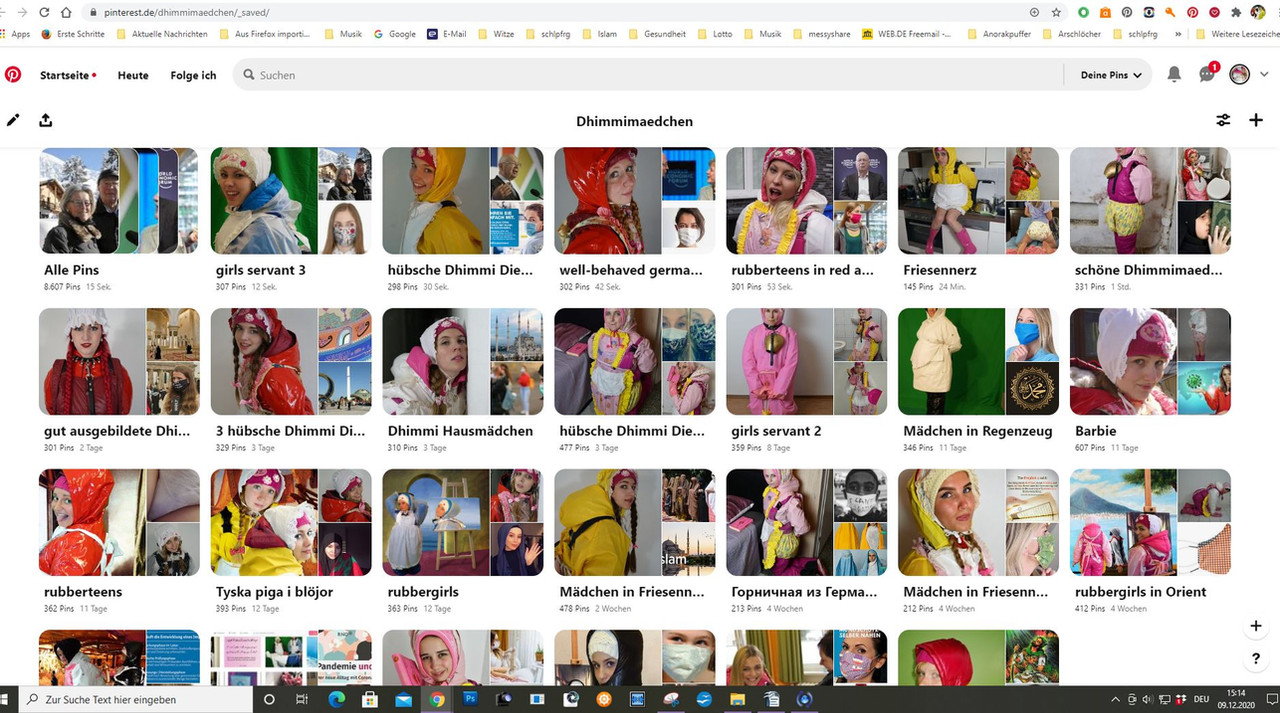This screenshot has width=1280, height=713.
Task: Open the Apps shortcut in bookmarks bar
Action: (x=16, y=34)
